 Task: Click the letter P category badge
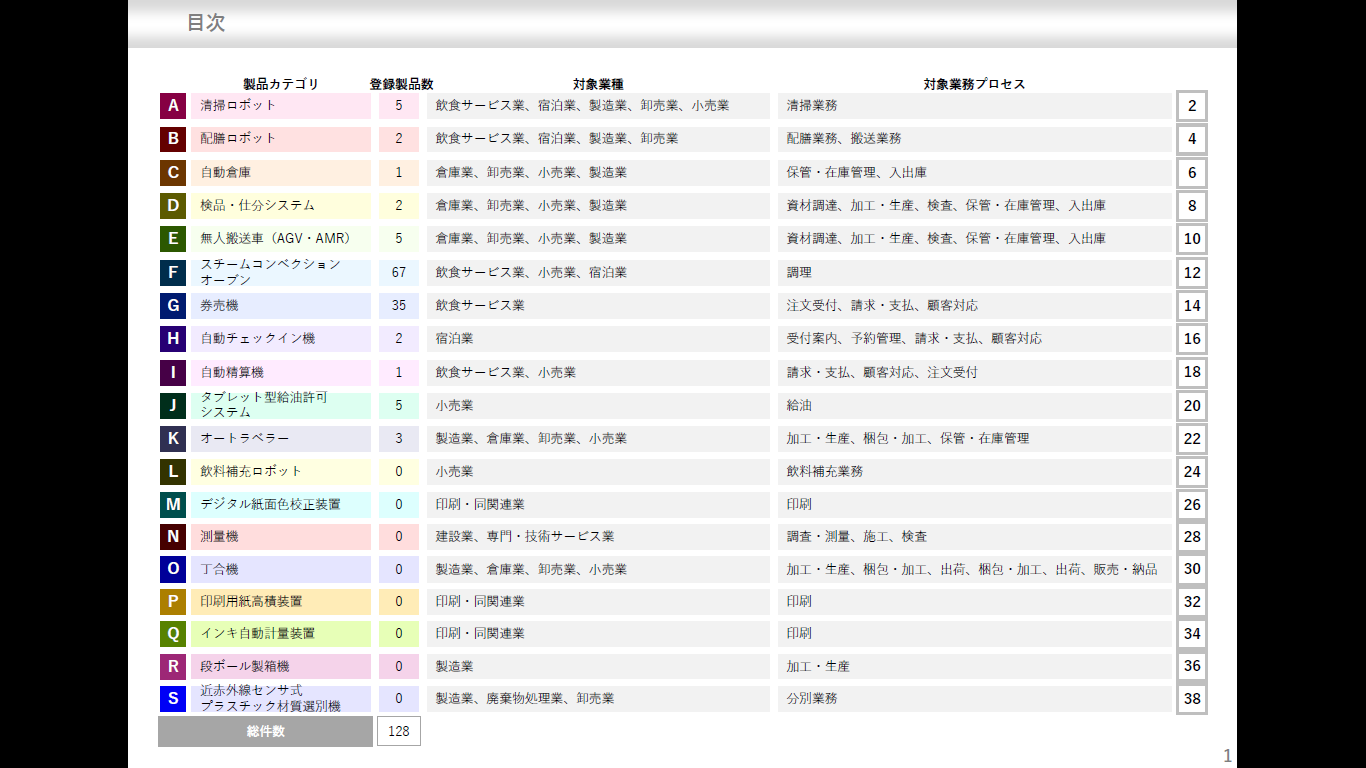(173, 602)
